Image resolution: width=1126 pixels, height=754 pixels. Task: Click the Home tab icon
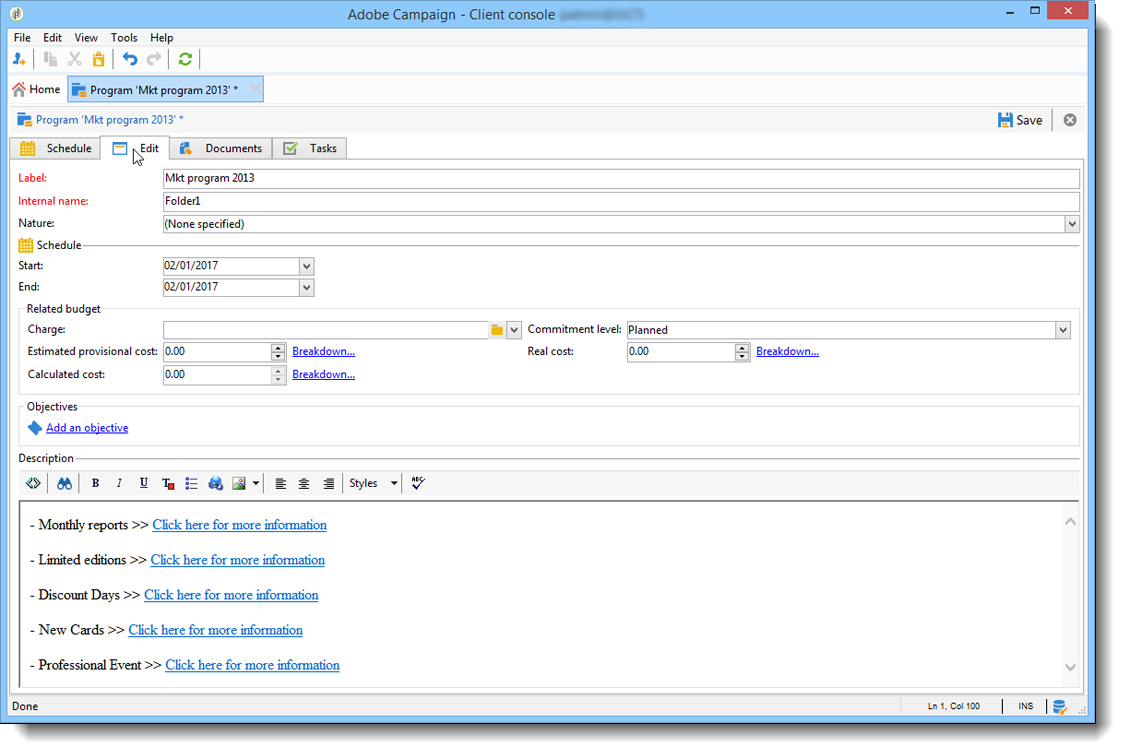coord(19,90)
